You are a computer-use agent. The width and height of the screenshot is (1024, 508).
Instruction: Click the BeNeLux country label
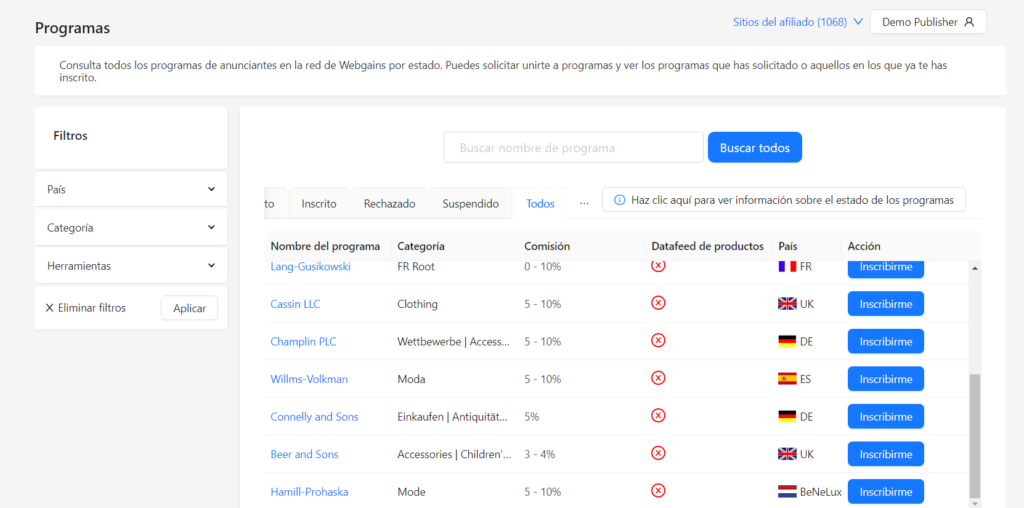tap(820, 492)
